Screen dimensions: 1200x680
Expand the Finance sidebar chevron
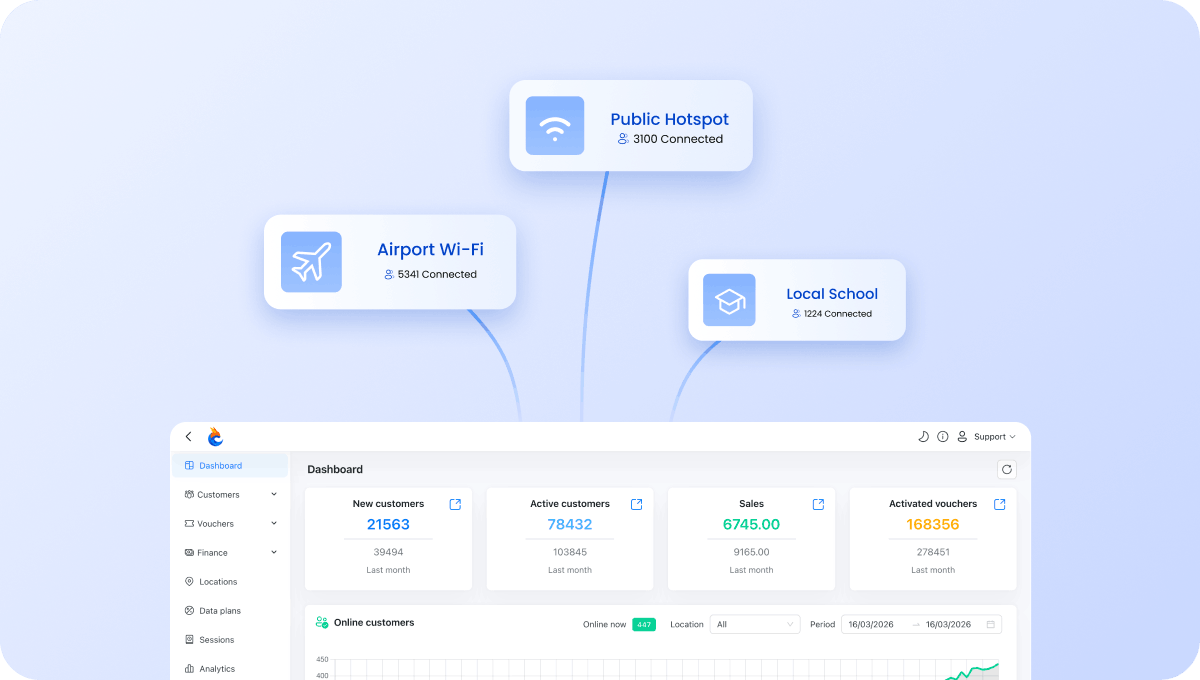(274, 552)
